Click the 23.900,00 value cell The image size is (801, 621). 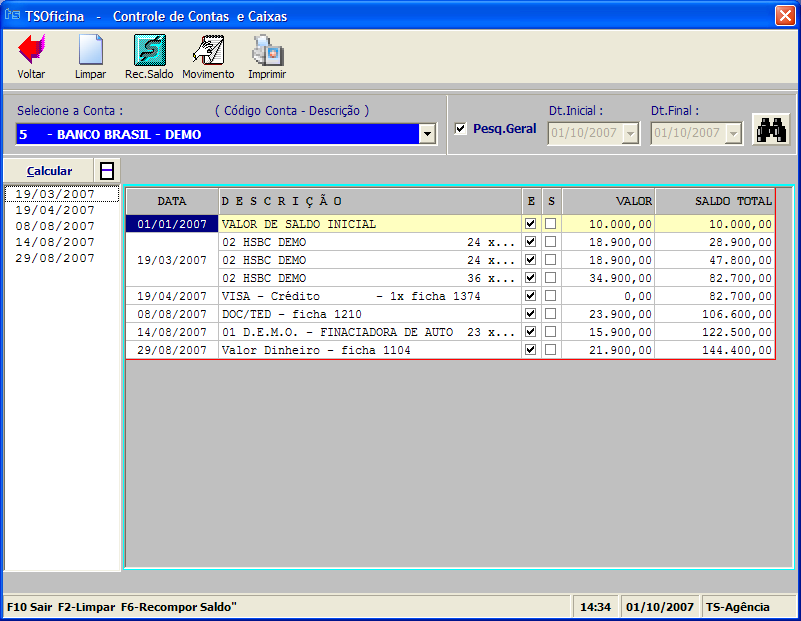609,314
